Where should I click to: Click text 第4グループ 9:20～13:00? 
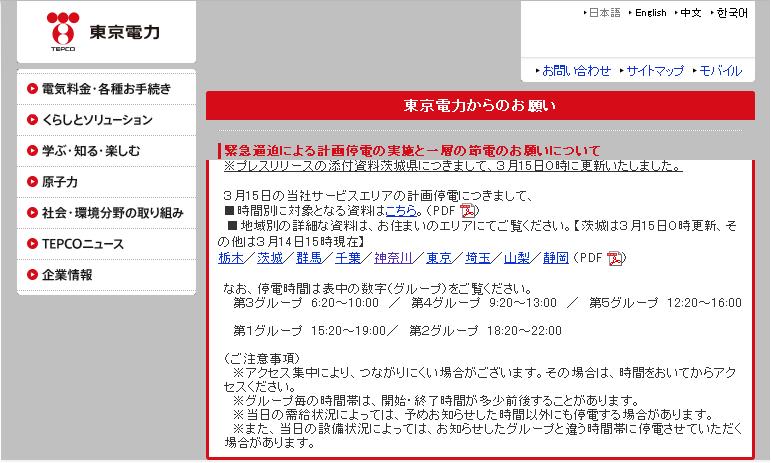point(484,302)
